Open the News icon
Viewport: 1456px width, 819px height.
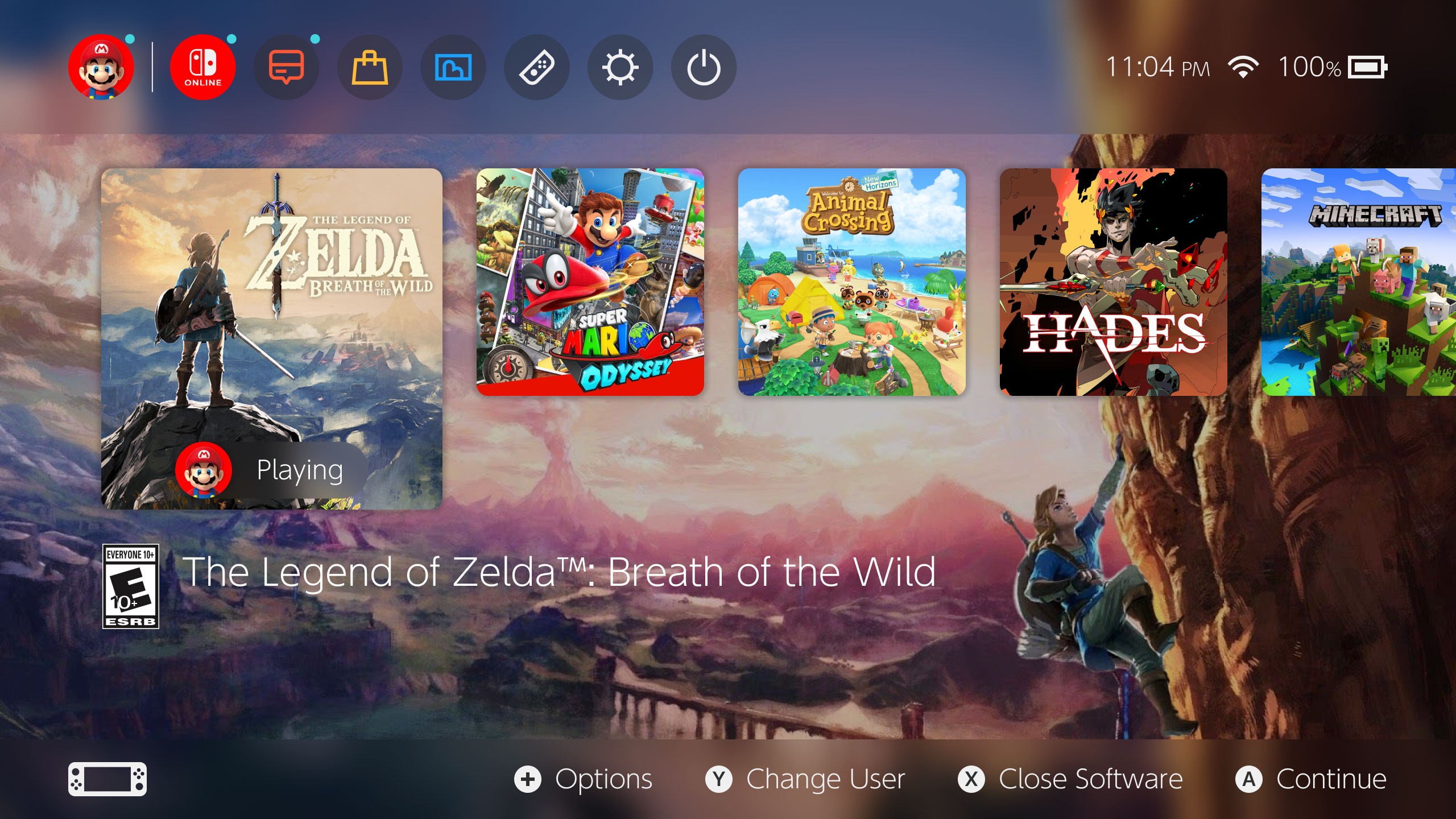tap(286, 67)
